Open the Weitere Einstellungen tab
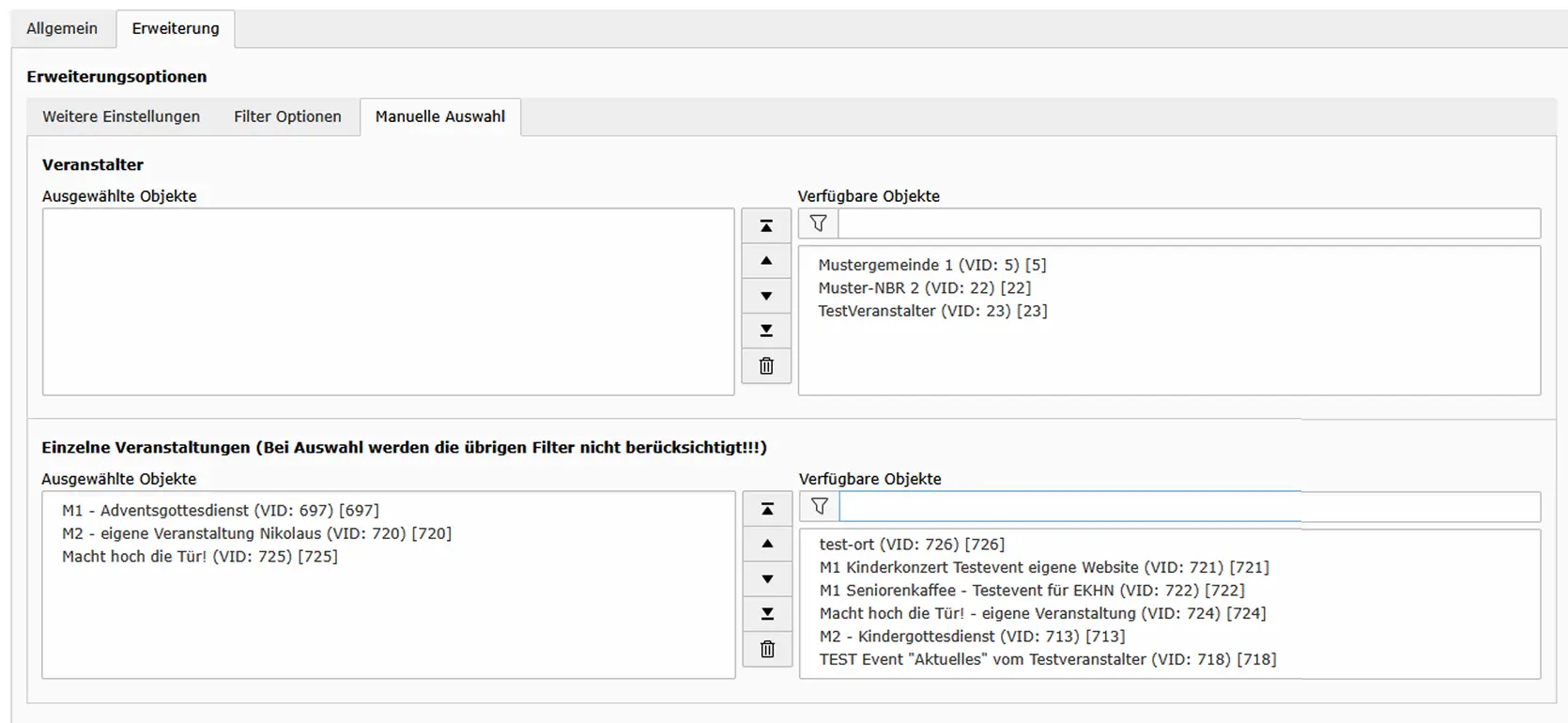Viewport: 1568px width, 723px height. tap(121, 116)
